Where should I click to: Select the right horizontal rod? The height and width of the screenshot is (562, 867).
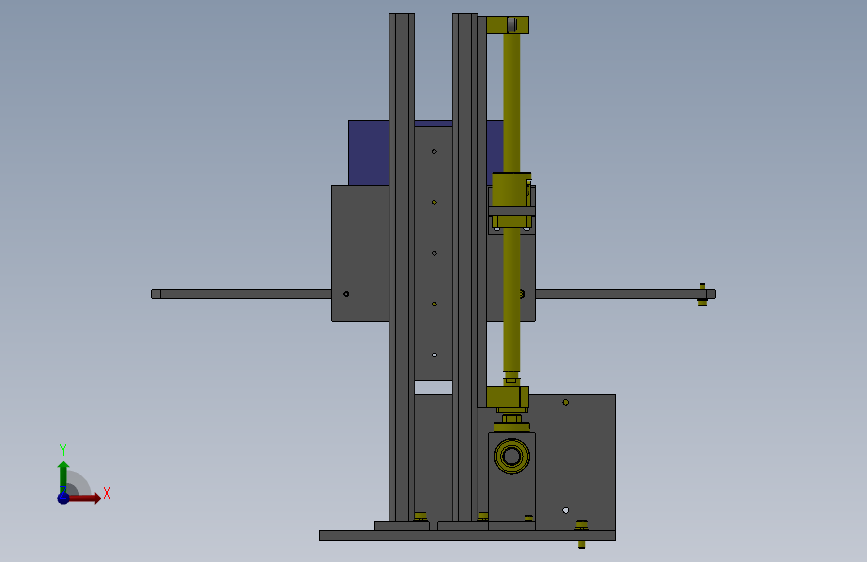[625, 294]
